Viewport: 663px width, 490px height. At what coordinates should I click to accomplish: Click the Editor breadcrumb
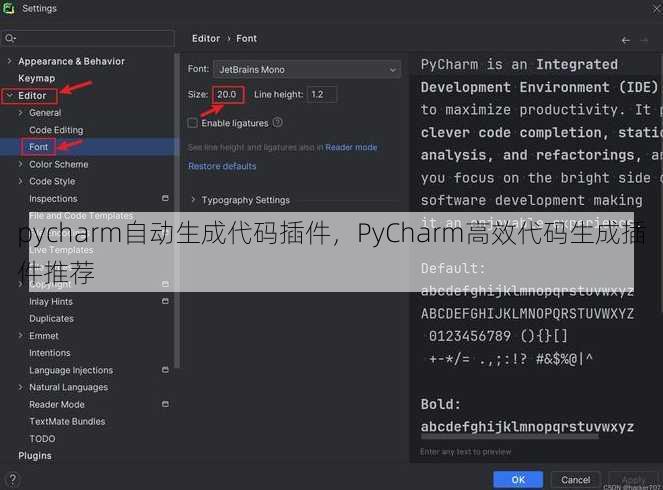pyautogui.click(x=206, y=38)
